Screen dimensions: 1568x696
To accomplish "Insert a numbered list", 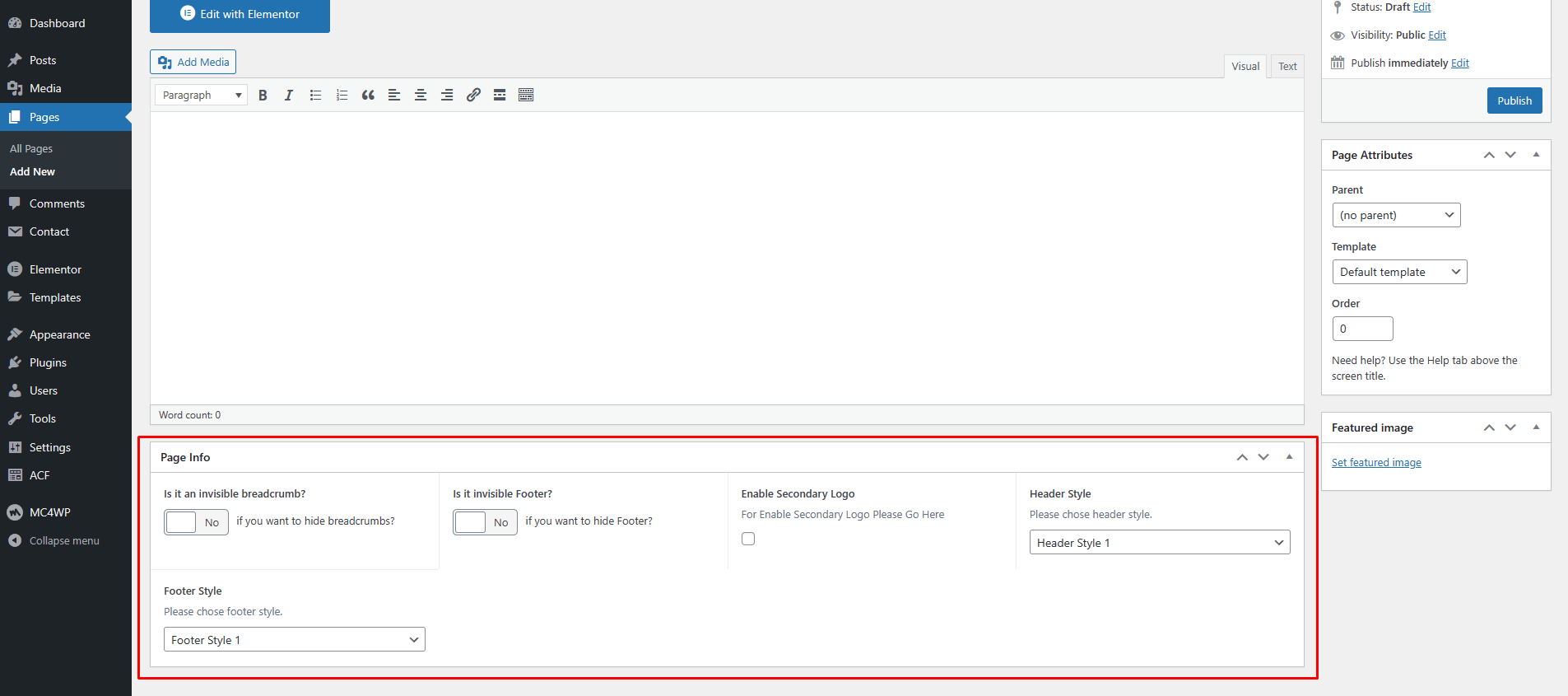I will click(342, 96).
